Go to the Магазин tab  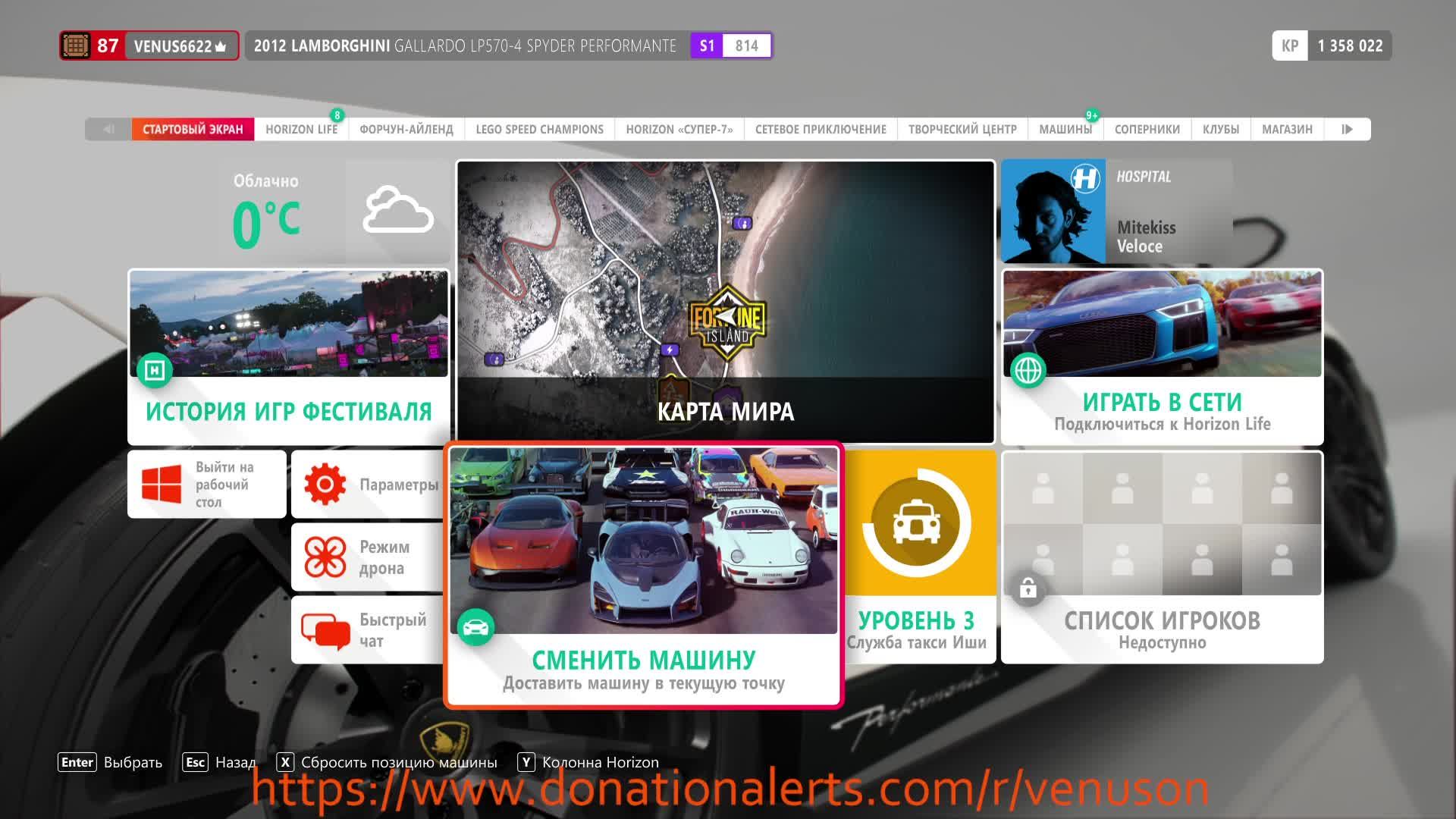pos(1286,129)
